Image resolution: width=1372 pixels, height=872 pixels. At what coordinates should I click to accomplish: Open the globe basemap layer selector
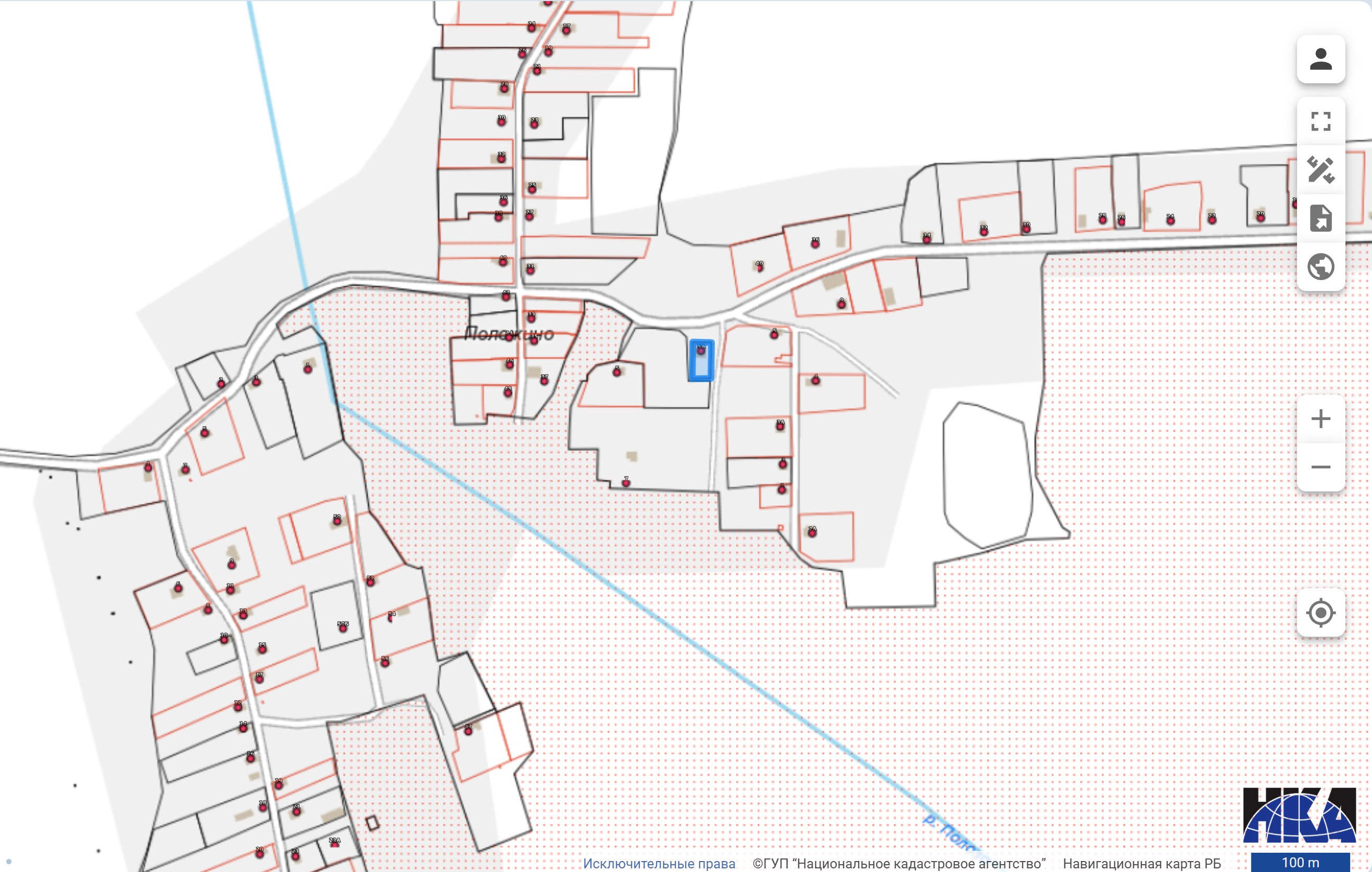pyautogui.click(x=1320, y=267)
